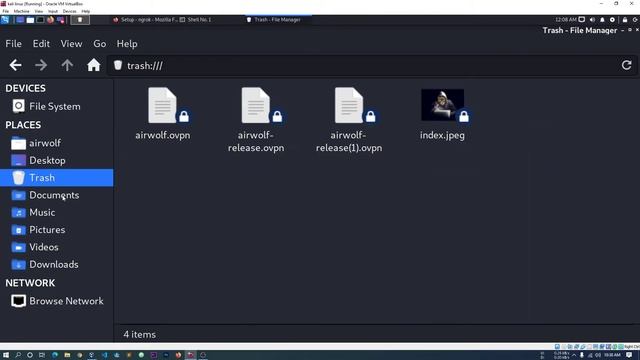Click the Windows Start button
640x360 pixels.
click(x=6, y=355)
